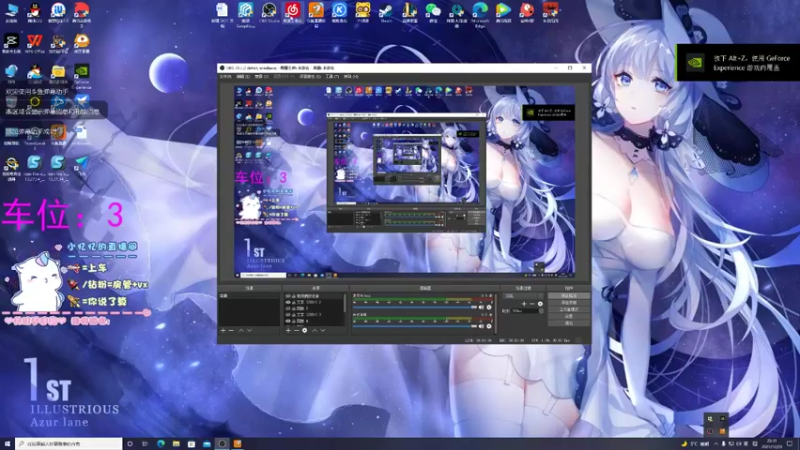The width and height of the screenshot is (800, 450).
Task: Add a new source with the plus icon
Action: (x=288, y=330)
